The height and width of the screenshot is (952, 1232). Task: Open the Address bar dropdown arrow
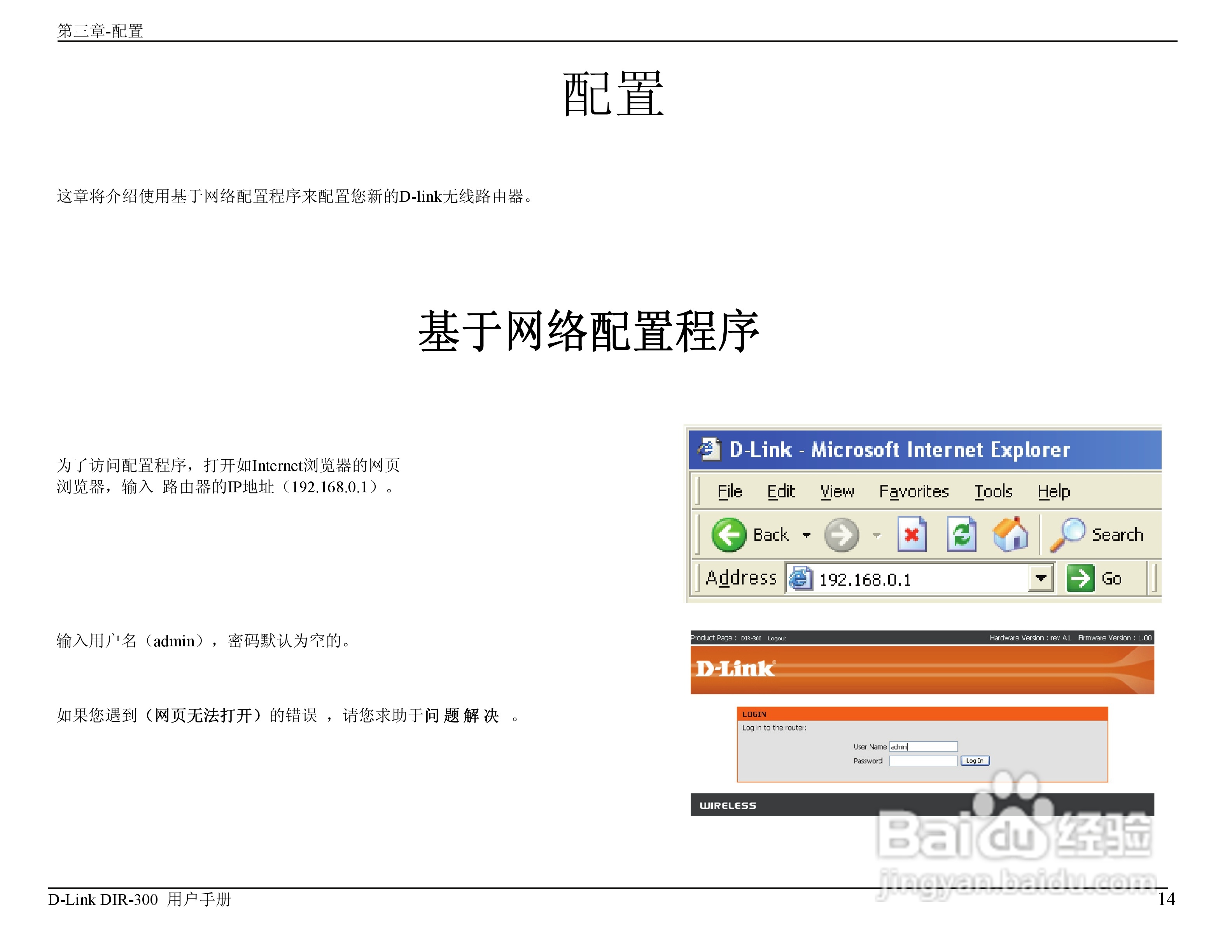tap(1041, 578)
